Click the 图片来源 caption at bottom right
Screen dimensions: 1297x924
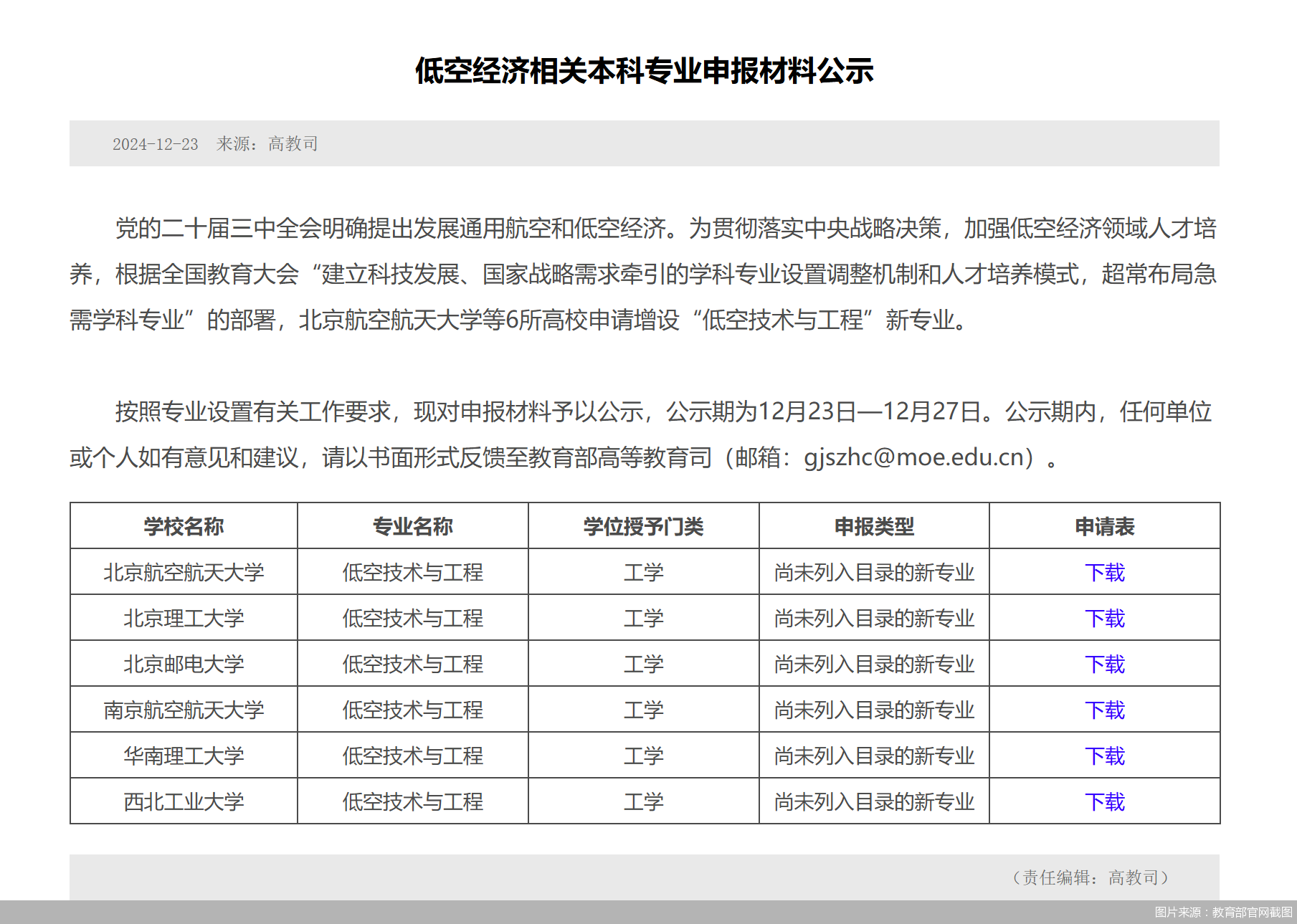point(1223,912)
